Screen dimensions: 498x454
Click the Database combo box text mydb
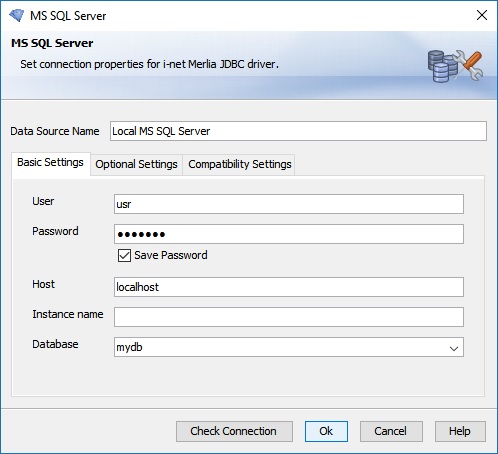point(129,347)
